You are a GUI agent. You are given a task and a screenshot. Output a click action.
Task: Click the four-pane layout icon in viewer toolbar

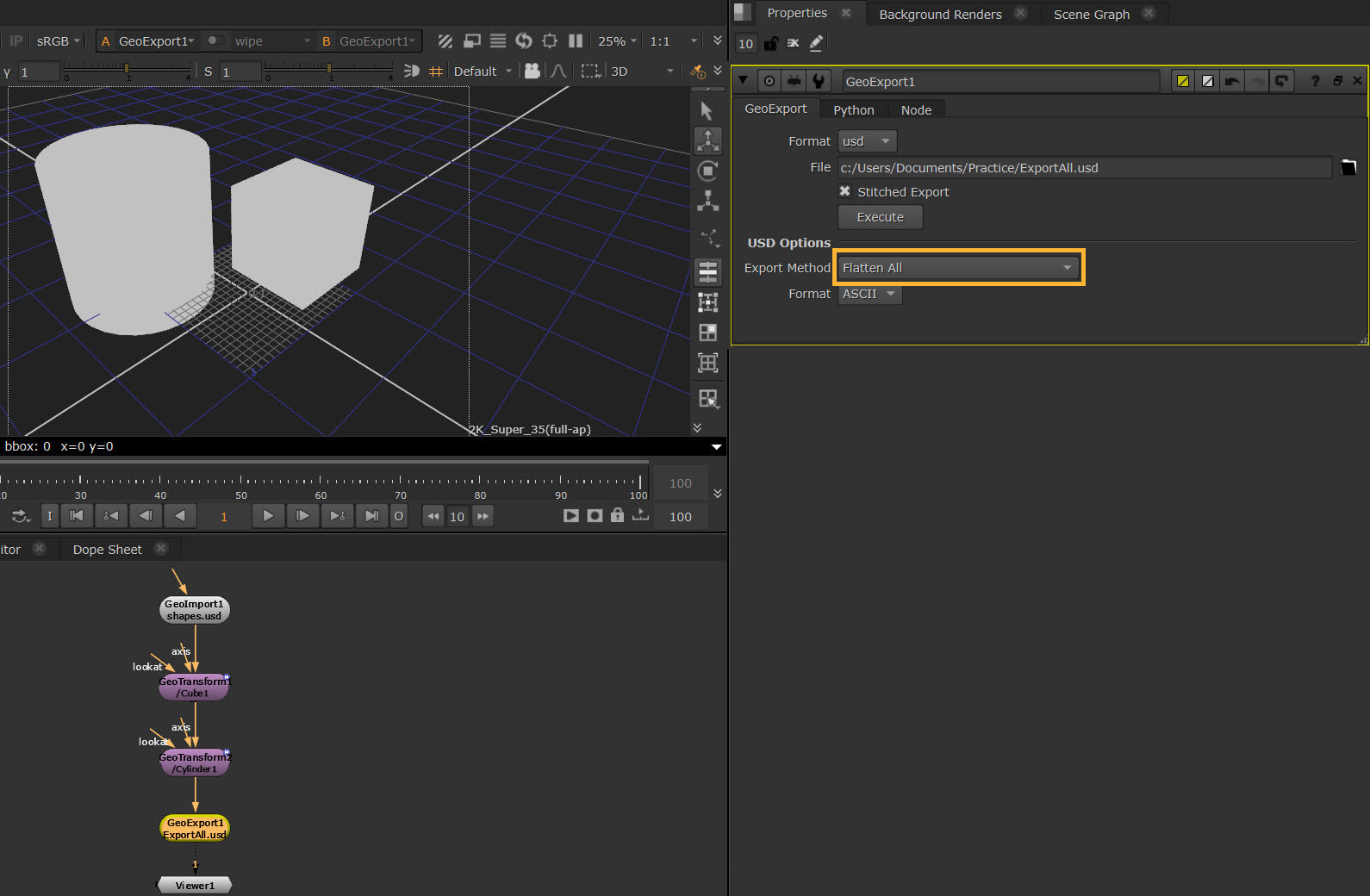click(707, 333)
